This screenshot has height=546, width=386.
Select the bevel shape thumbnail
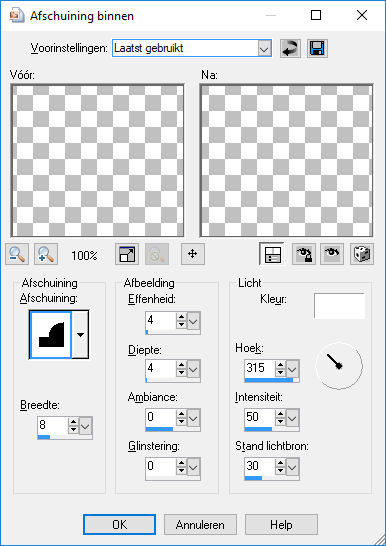pos(51,335)
